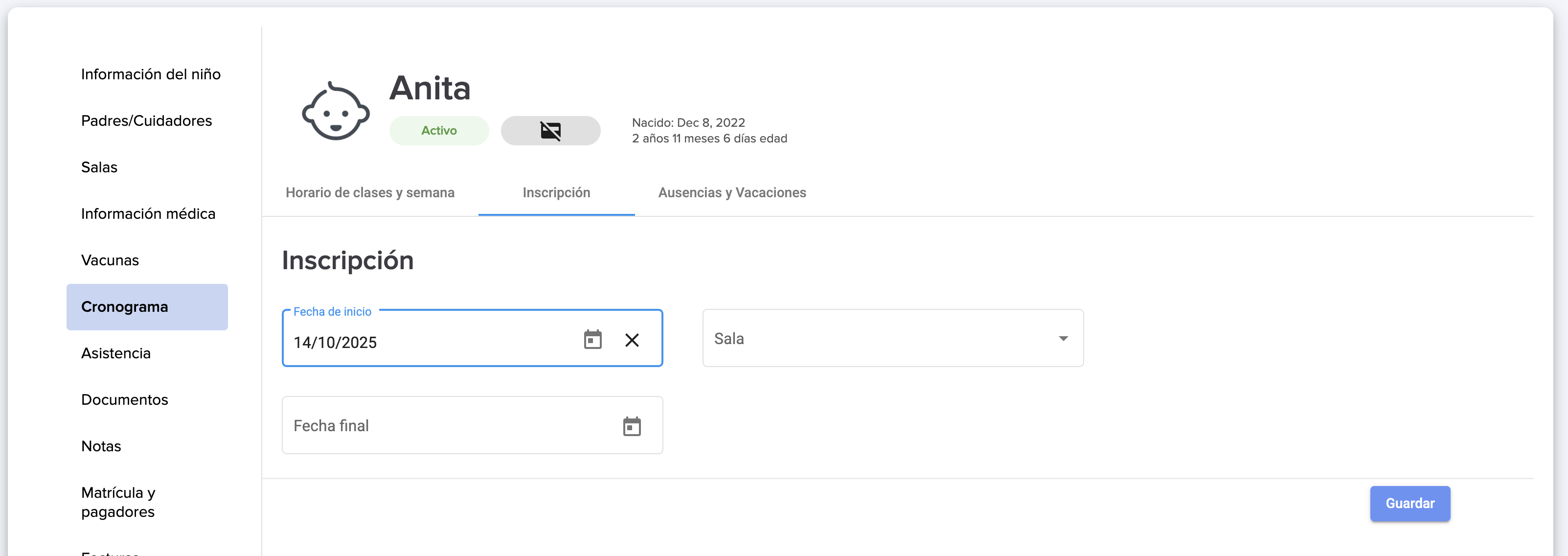Open calendar picker for Fecha final
This screenshot has width=1568, height=556.
(x=632, y=426)
